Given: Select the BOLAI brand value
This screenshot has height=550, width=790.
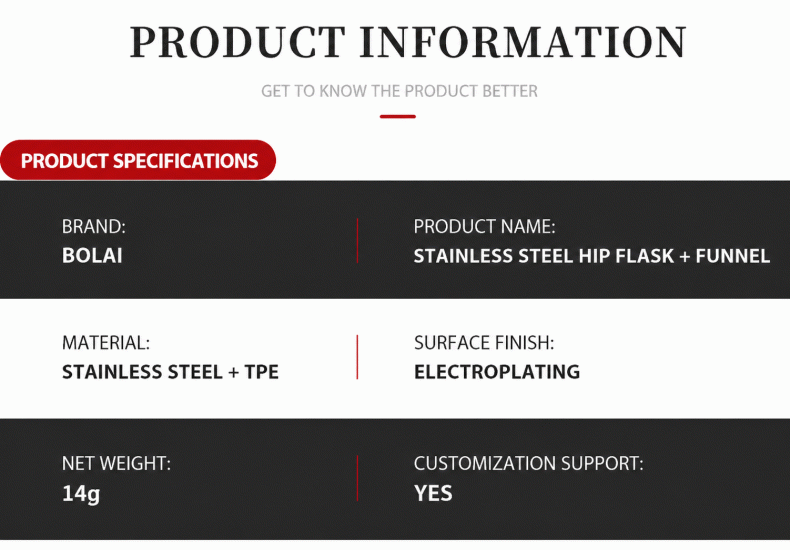Looking at the screenshot, I should click(92, 256).
